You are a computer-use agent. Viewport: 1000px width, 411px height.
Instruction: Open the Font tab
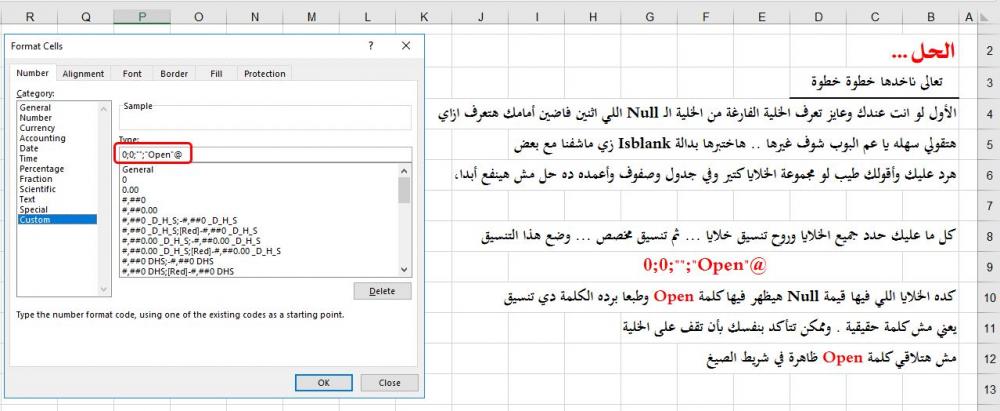pos(132,74)
